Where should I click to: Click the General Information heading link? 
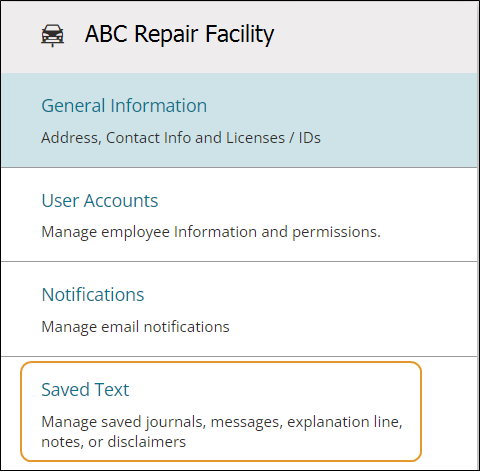point(124,106)
